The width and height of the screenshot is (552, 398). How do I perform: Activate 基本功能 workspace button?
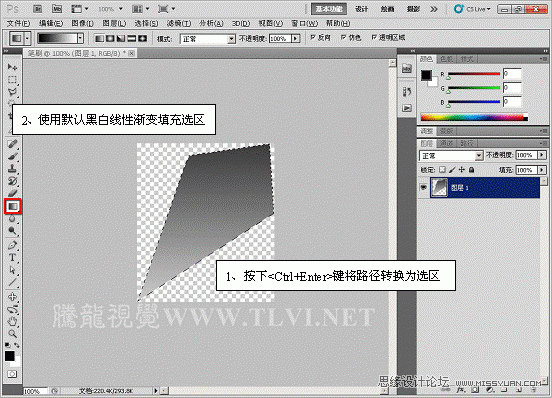(329, 9)
